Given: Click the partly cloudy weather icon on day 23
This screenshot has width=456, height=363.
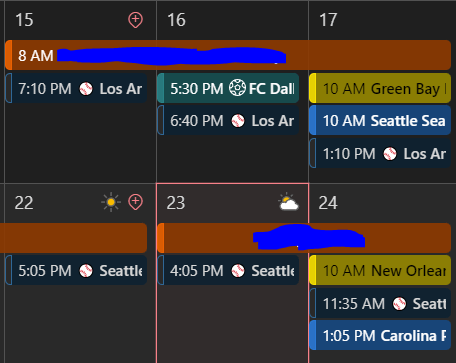Looking at the screenshot, I should click(x=288, y=202).
